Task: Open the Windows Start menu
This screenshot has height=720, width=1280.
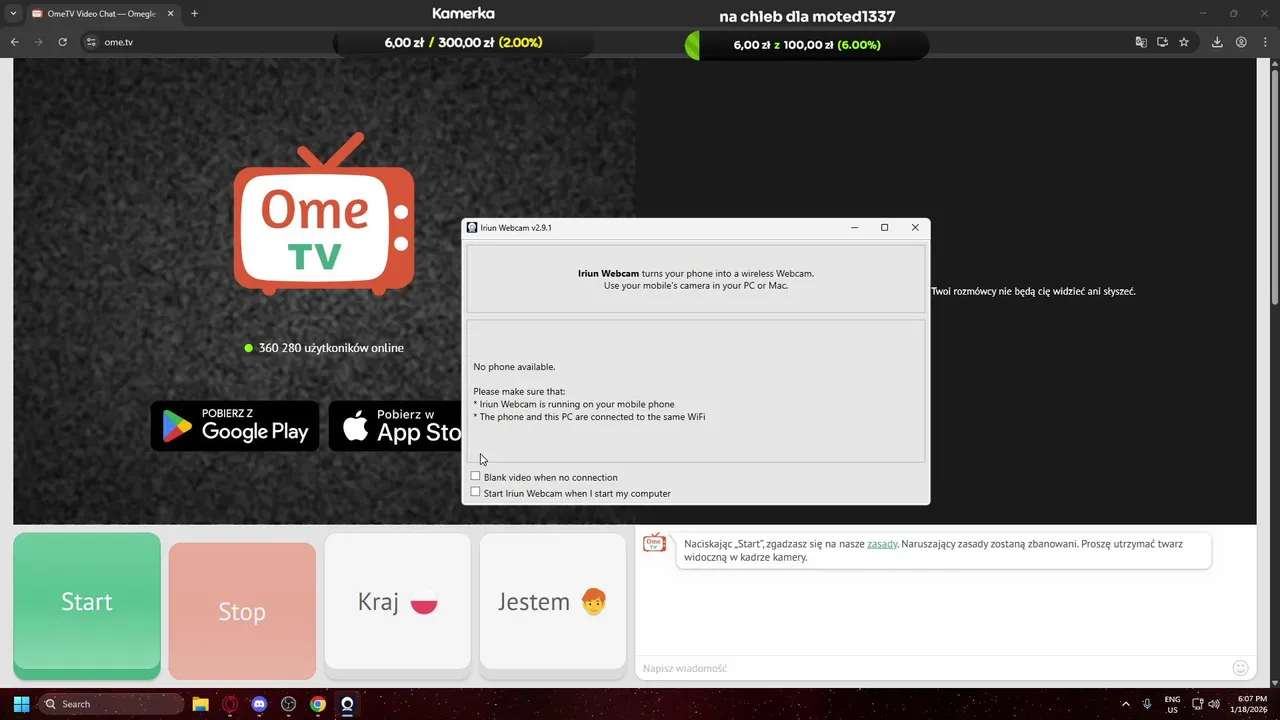Action: tap(21, 704)
